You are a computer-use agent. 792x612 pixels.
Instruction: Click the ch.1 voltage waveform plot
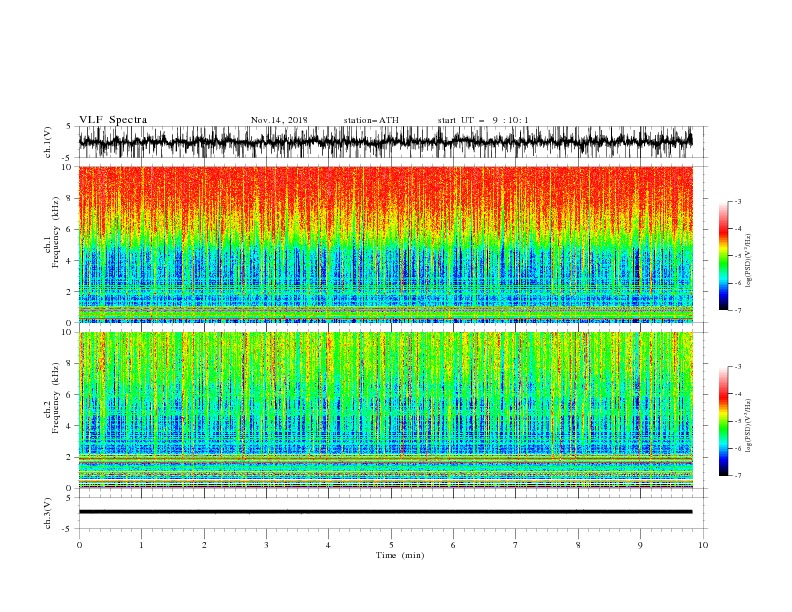[385, 142]
